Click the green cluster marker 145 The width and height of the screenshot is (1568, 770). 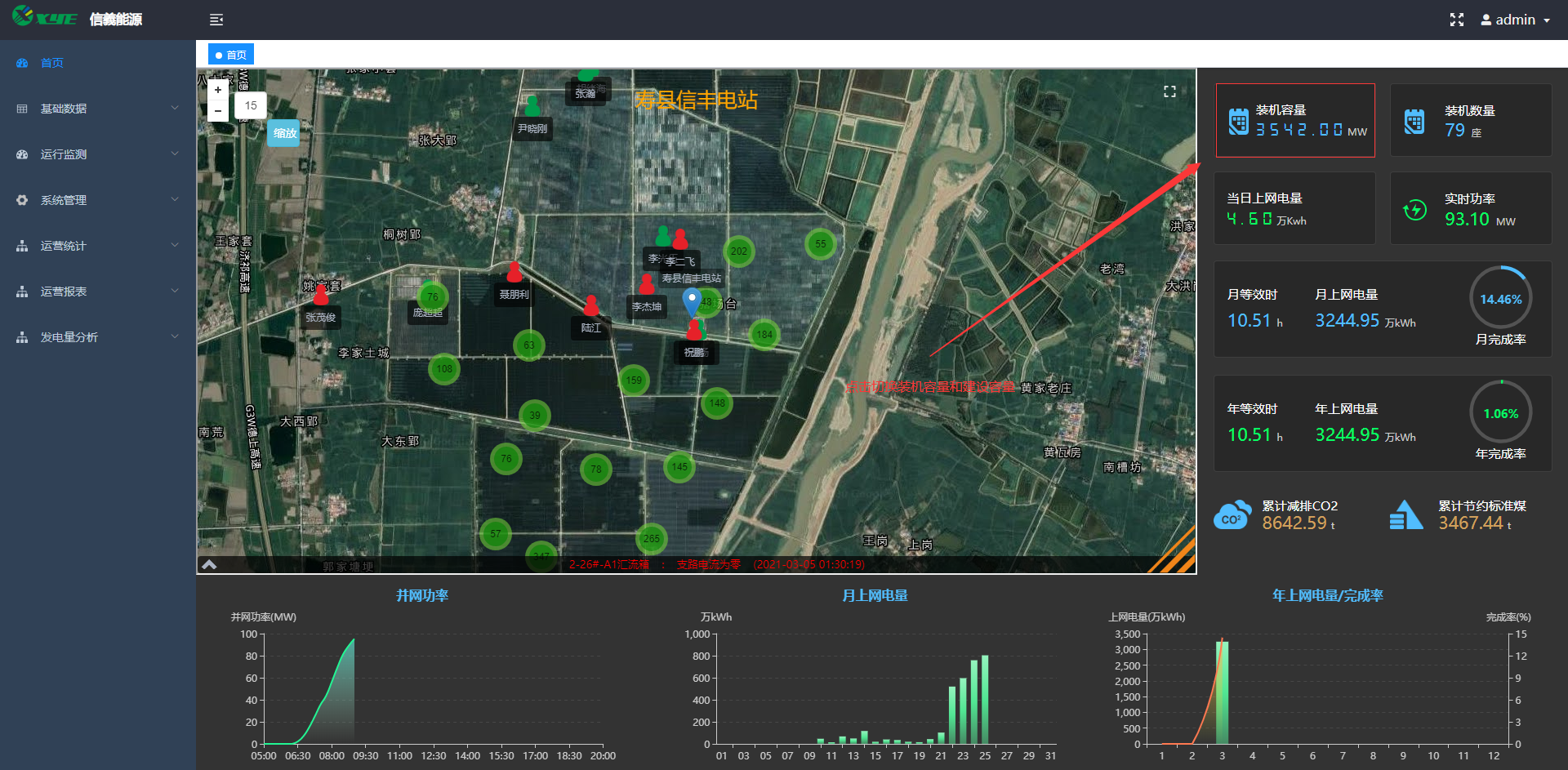tap(679, 467)
